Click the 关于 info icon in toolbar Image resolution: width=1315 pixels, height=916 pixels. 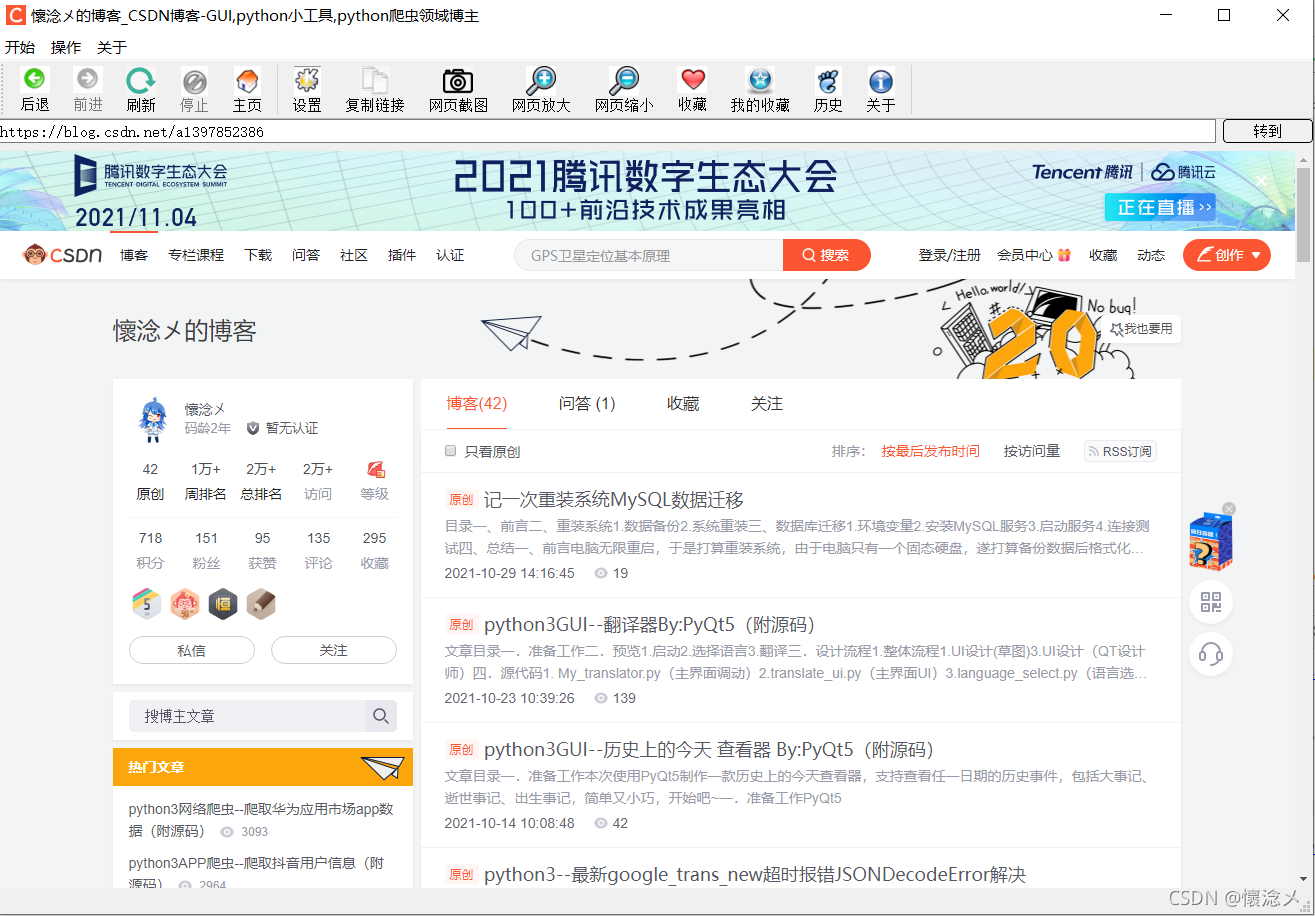tap(880, 81)
